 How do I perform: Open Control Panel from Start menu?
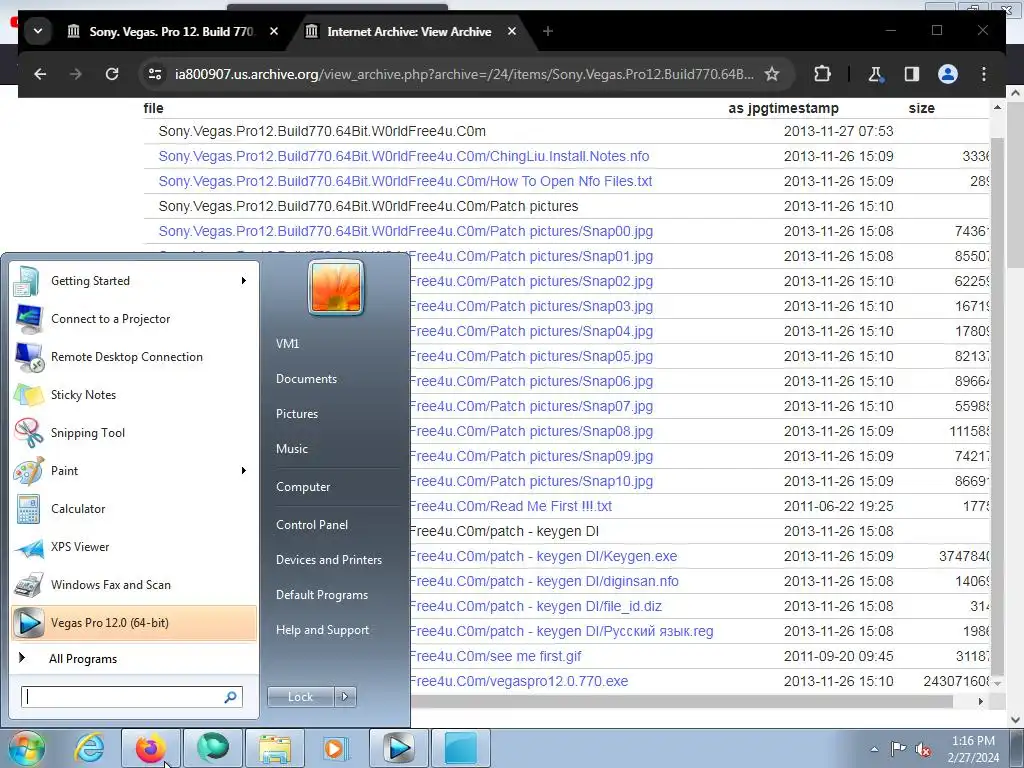312,525
